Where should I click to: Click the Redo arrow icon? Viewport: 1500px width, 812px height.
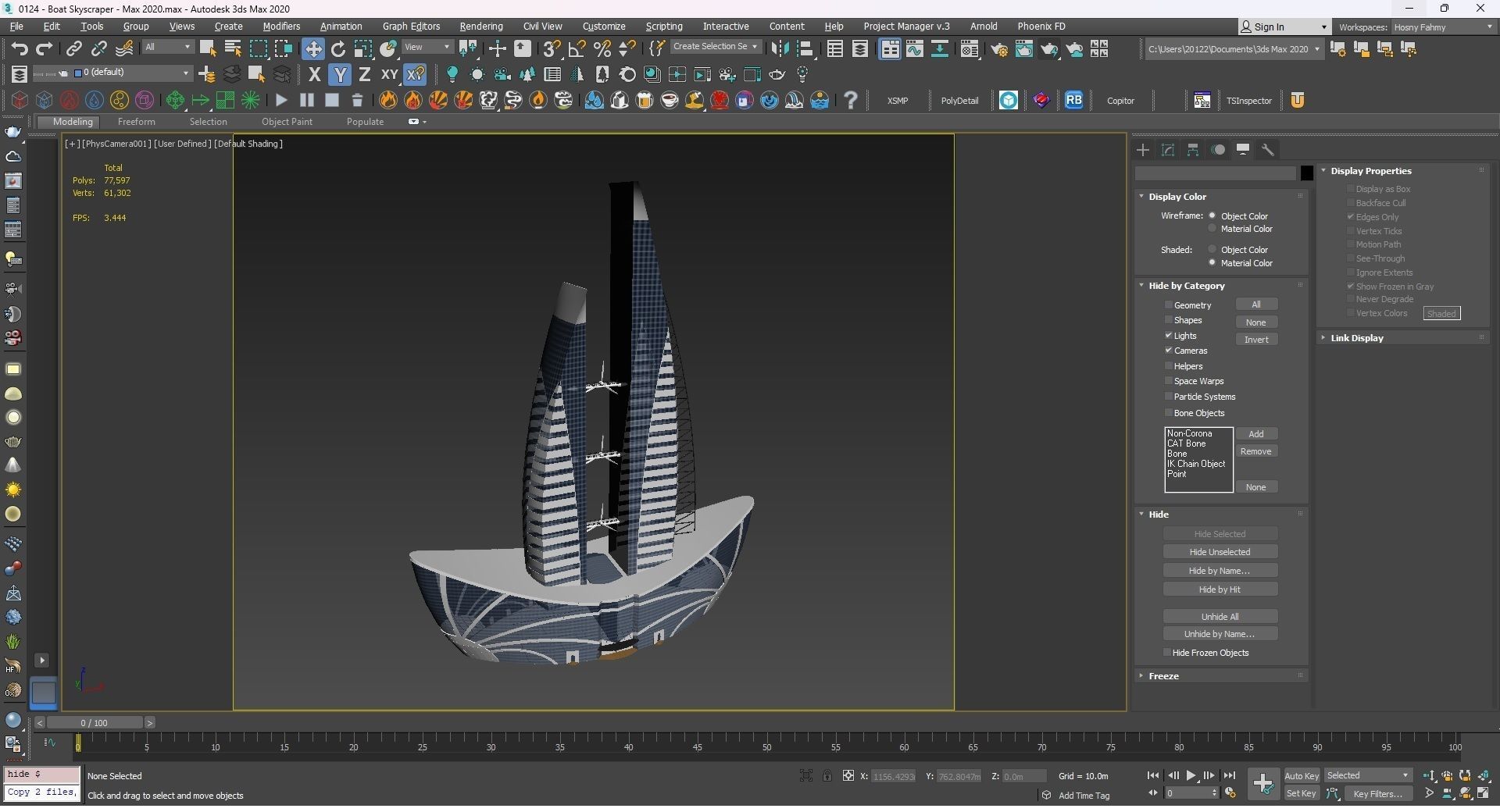(x=45, y=49)
